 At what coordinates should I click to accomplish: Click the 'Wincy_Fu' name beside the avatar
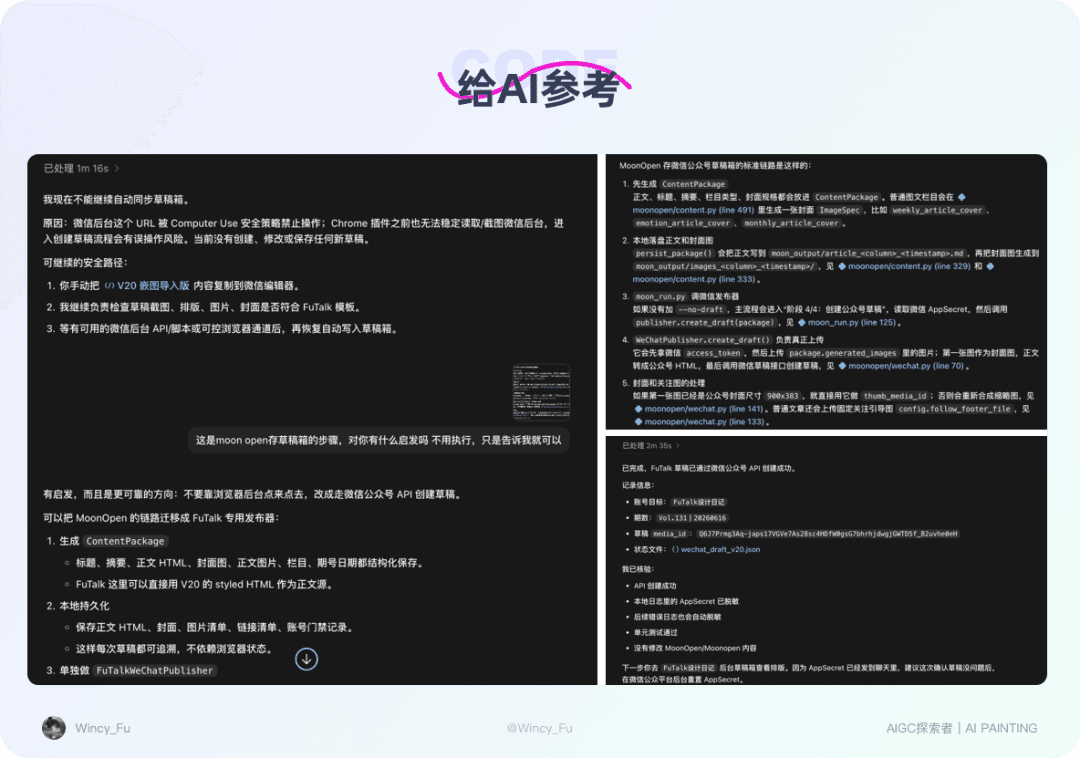103,728
